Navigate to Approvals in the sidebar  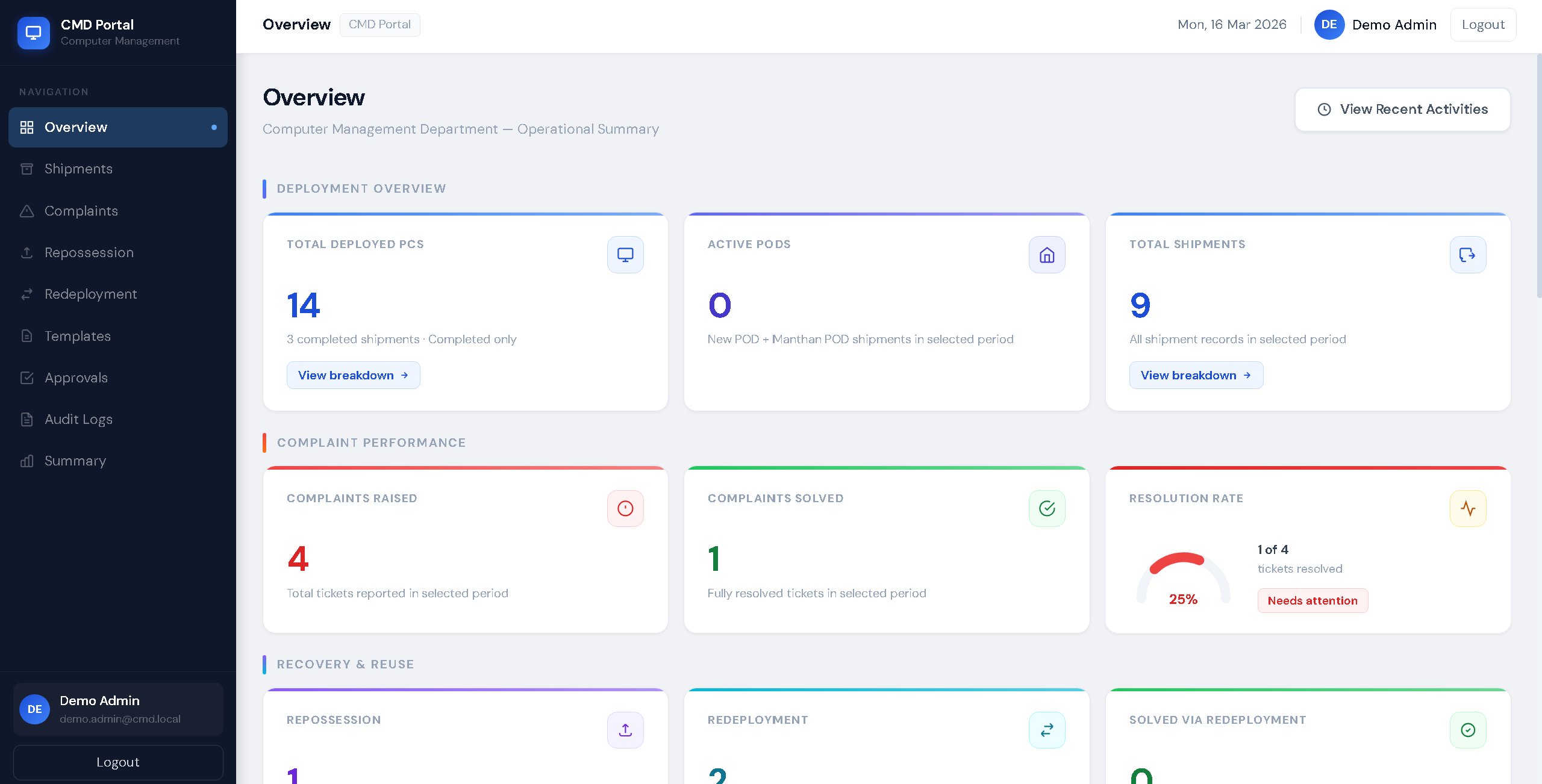click(76, 378)
